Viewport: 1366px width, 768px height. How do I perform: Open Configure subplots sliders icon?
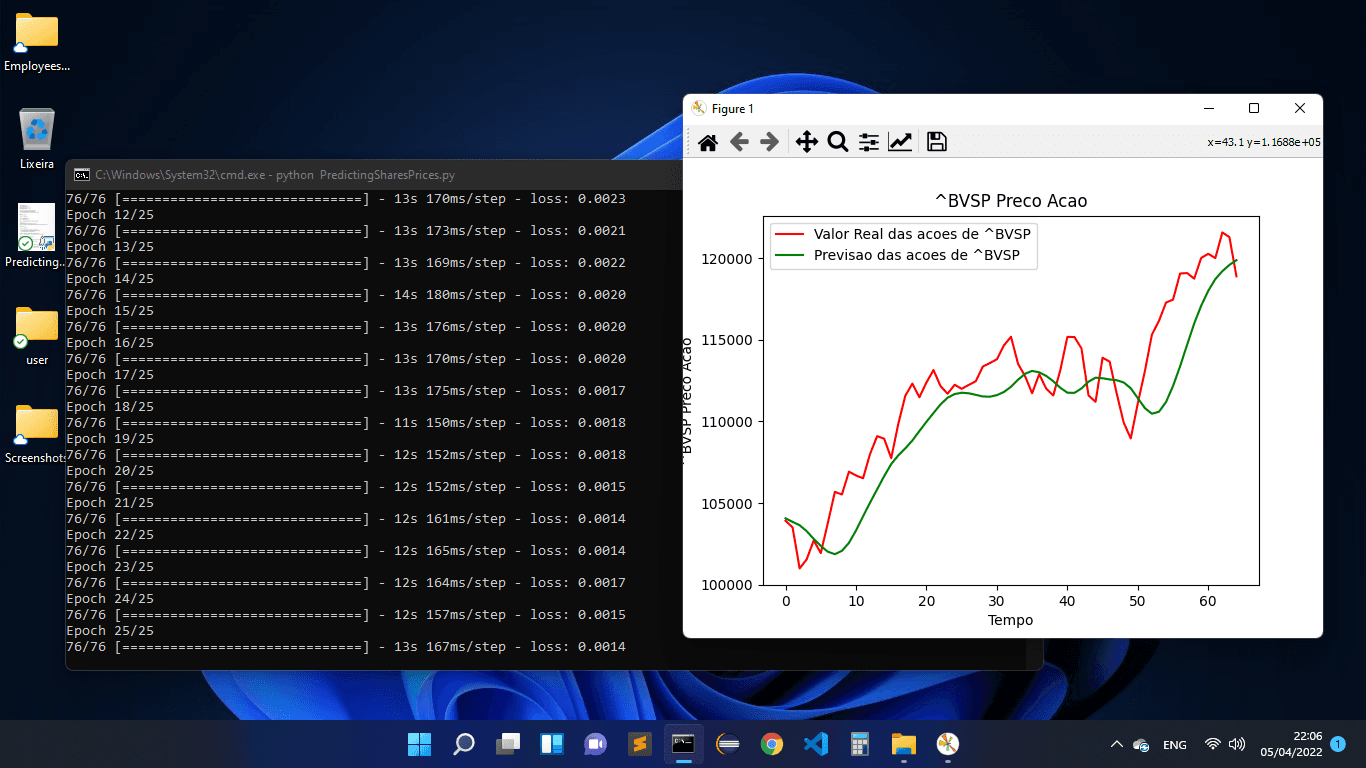(869, 142)
